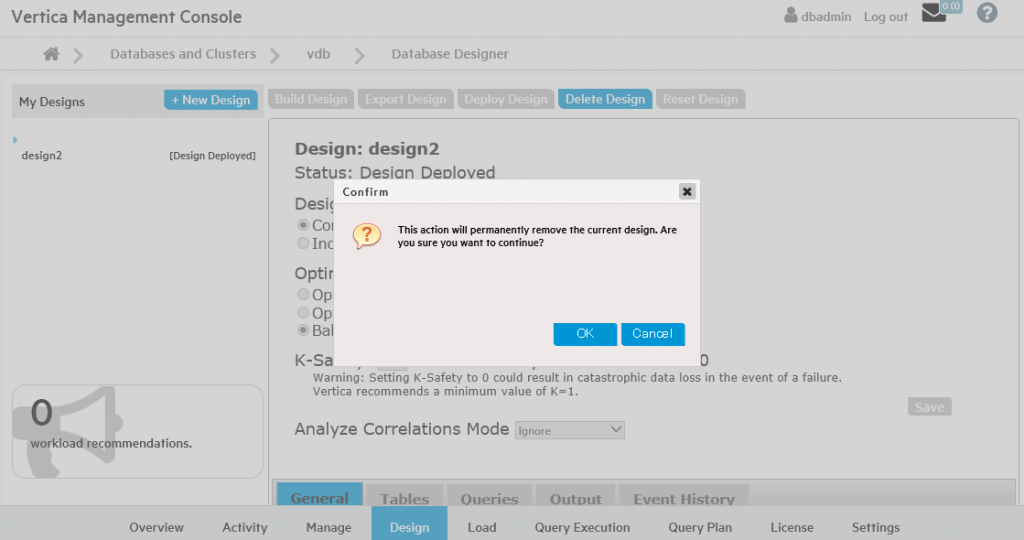Click the + New Design button
Image resolution: width=1024 pixels, height=540 pixels.
[211, 100]
